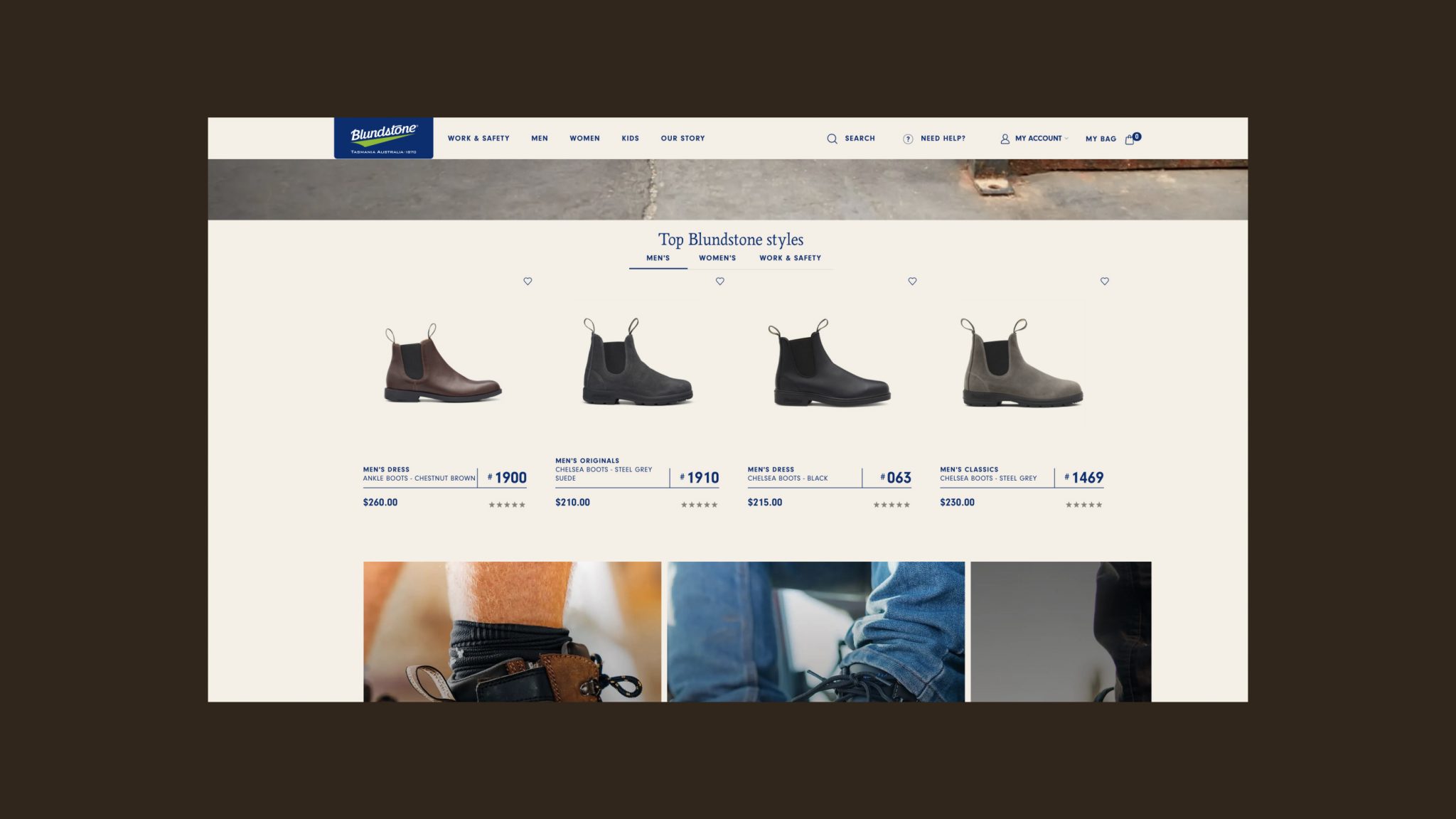1456x819 pixels.
Task: Click star rating under the #1469 boot
Action: tap(1084, 505)
